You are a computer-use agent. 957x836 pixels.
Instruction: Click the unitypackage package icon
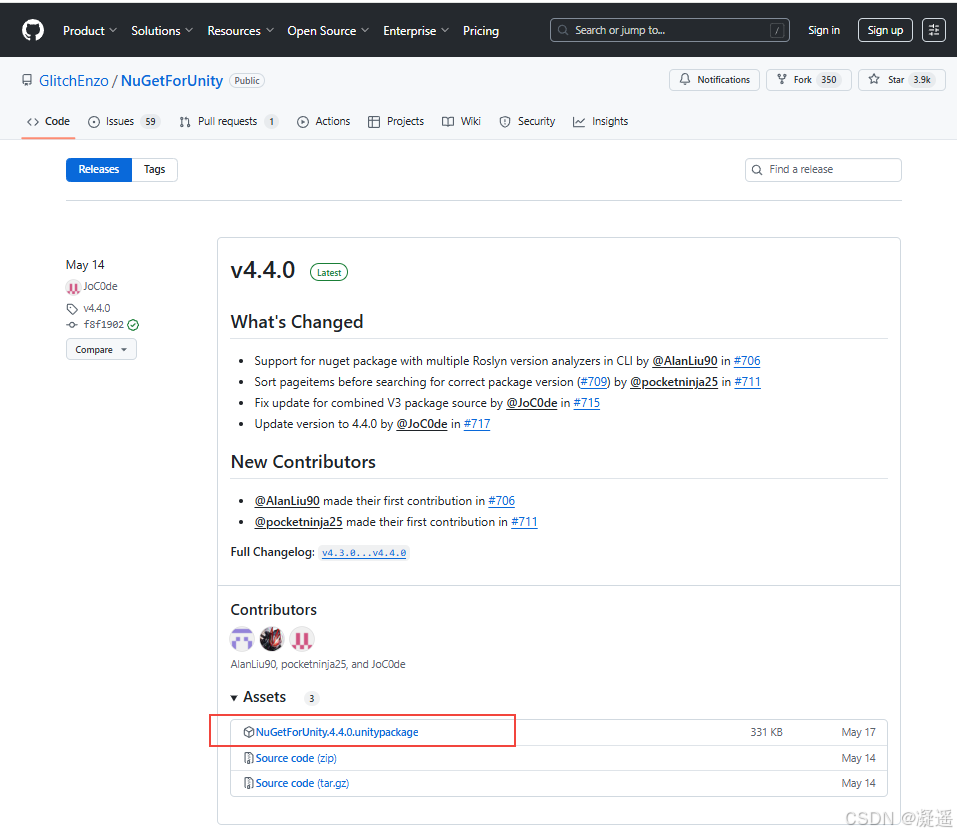click(x=248, y=732)
